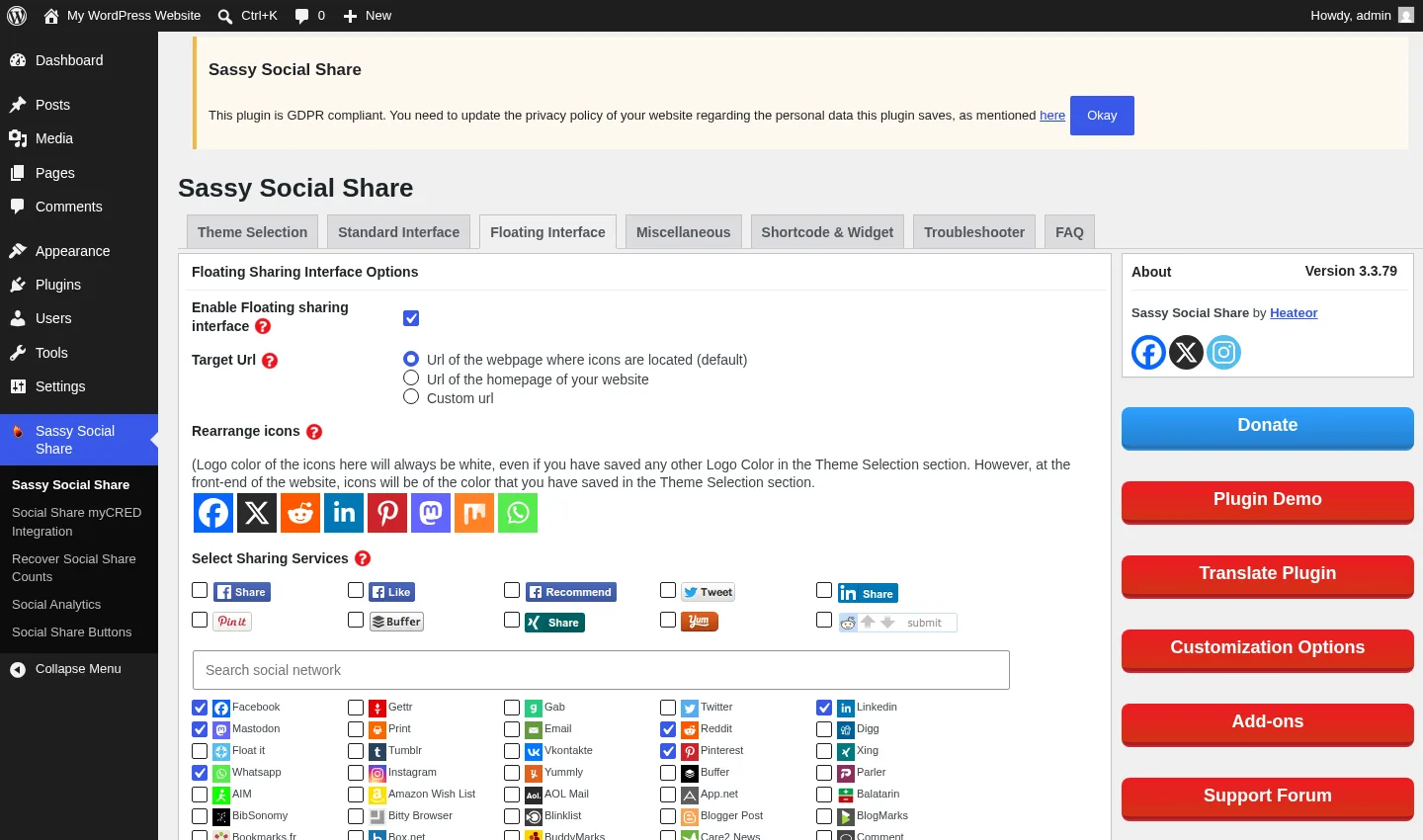Dismiss GDPR notice with Okay button
The width and height of the screenshot is (1423, 840).
point(1102,116)
